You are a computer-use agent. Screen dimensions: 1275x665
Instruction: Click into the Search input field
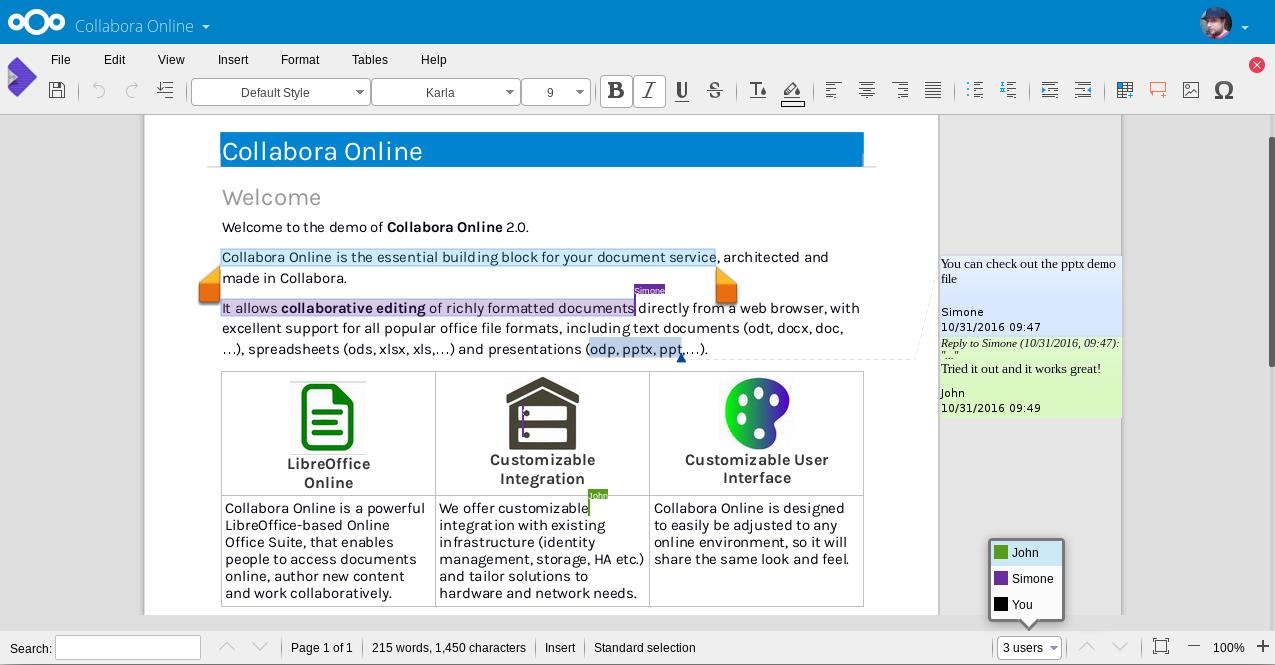tap(128, 648)
